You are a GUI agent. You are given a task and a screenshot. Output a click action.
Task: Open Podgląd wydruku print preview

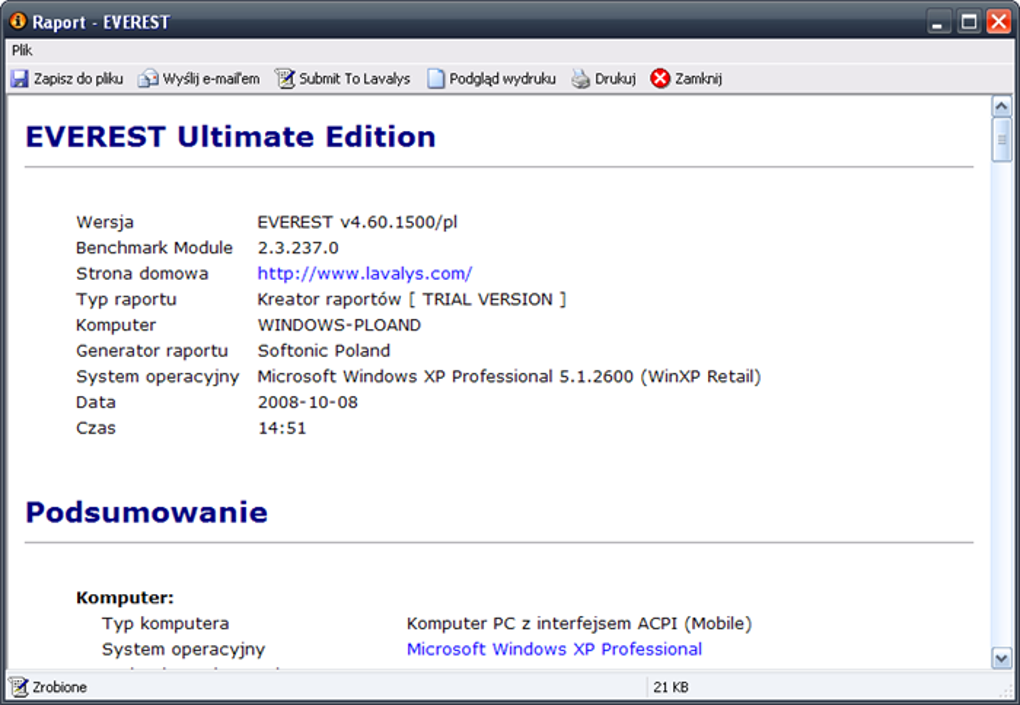[437, 78]
